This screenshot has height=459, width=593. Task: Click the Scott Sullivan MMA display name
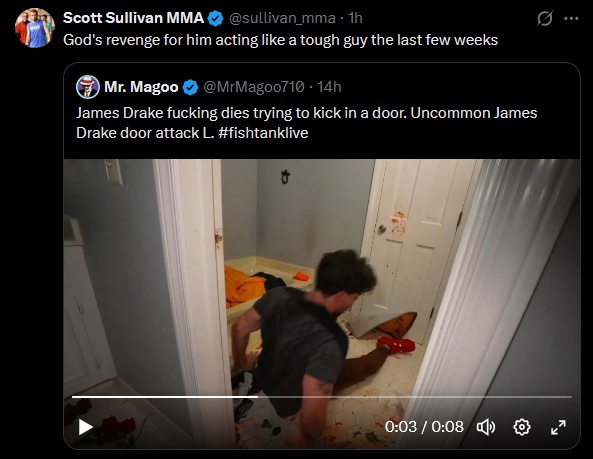pos(134,18)
